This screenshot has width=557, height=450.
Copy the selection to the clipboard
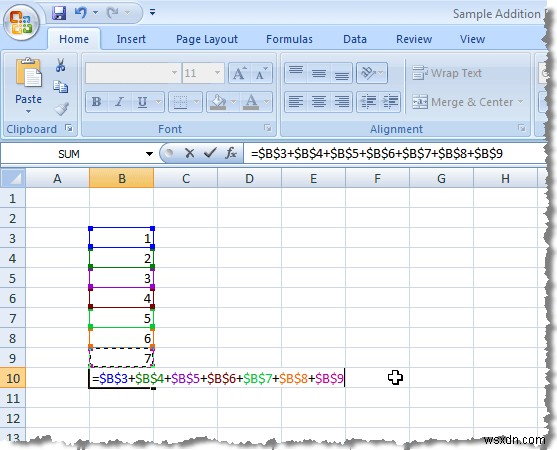coord(60,87)
